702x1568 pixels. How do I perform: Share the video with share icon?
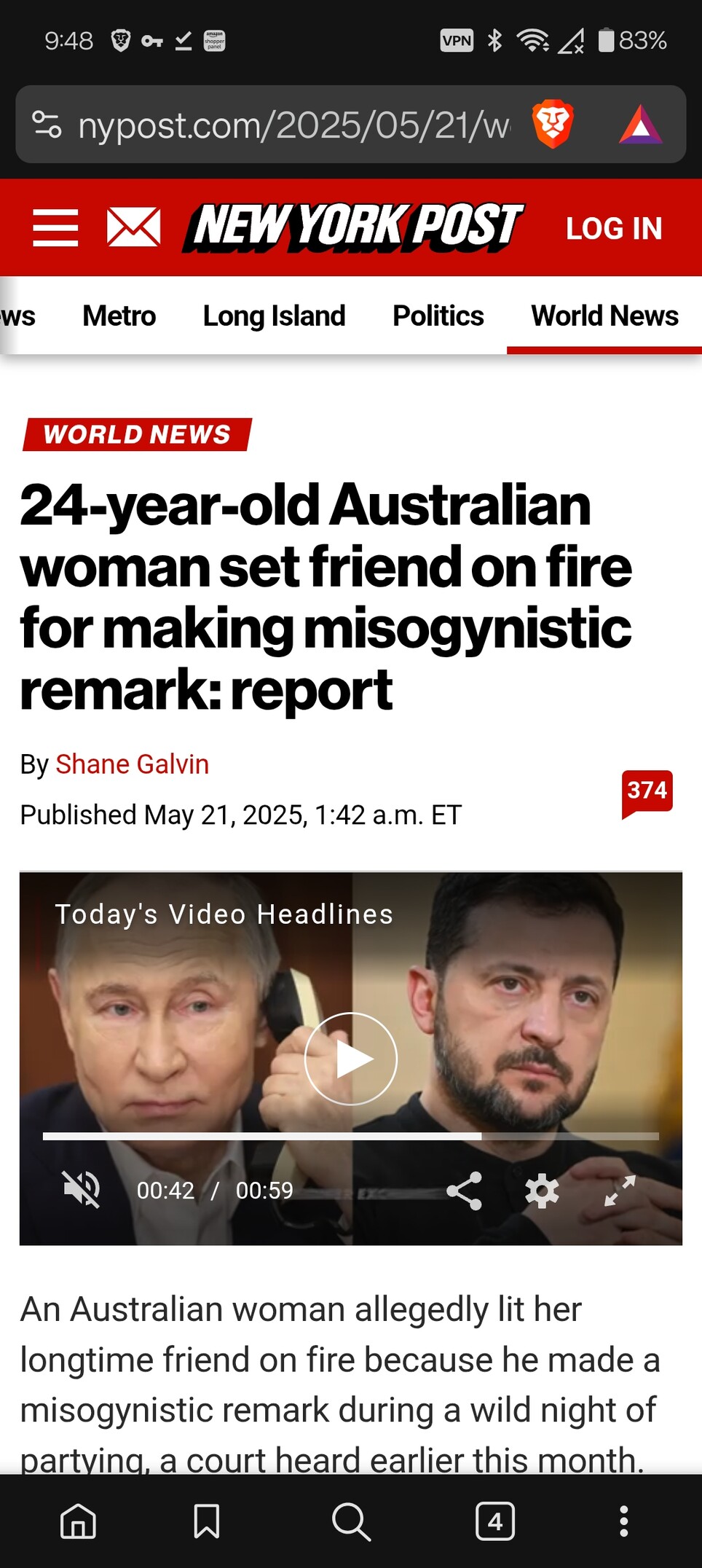(464, 1191)
